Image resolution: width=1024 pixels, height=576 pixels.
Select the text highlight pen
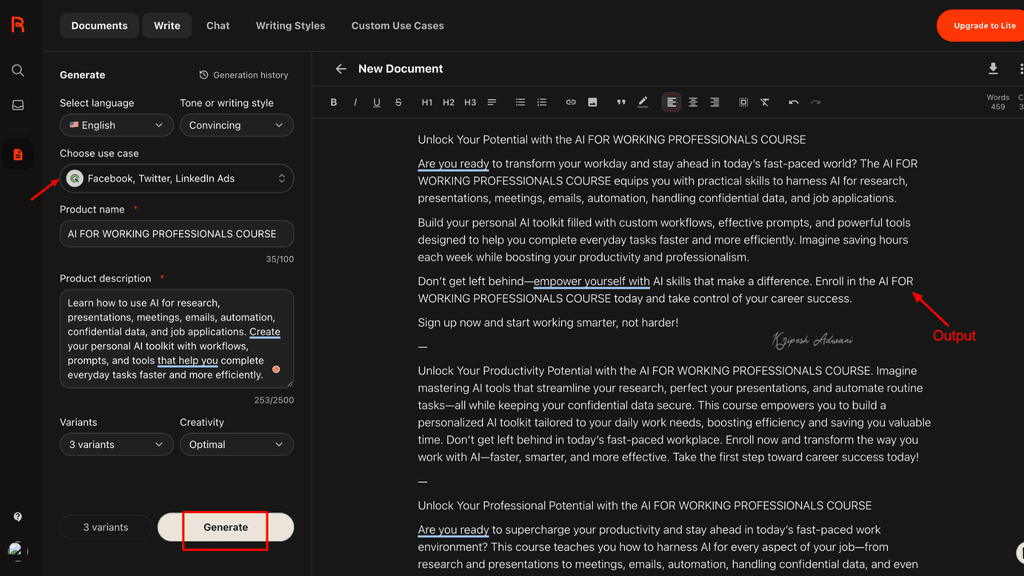(643, 103)
